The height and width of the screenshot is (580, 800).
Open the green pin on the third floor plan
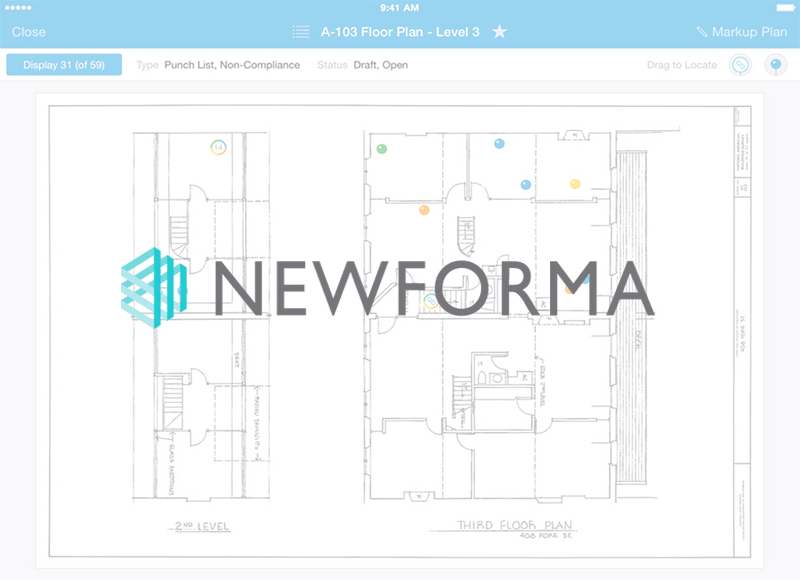382,148
